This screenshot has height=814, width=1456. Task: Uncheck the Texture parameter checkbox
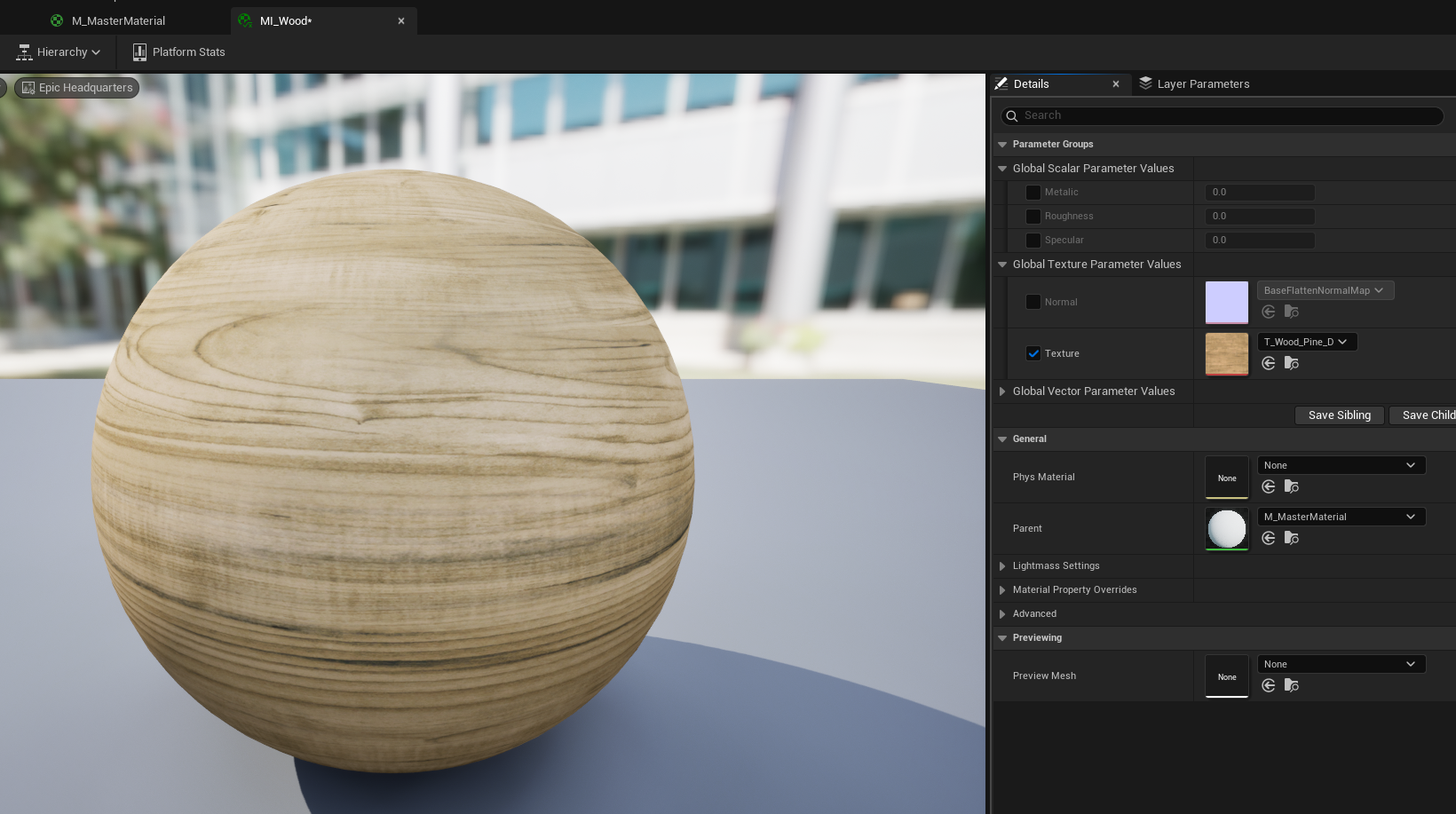[x=1033, y=353]
